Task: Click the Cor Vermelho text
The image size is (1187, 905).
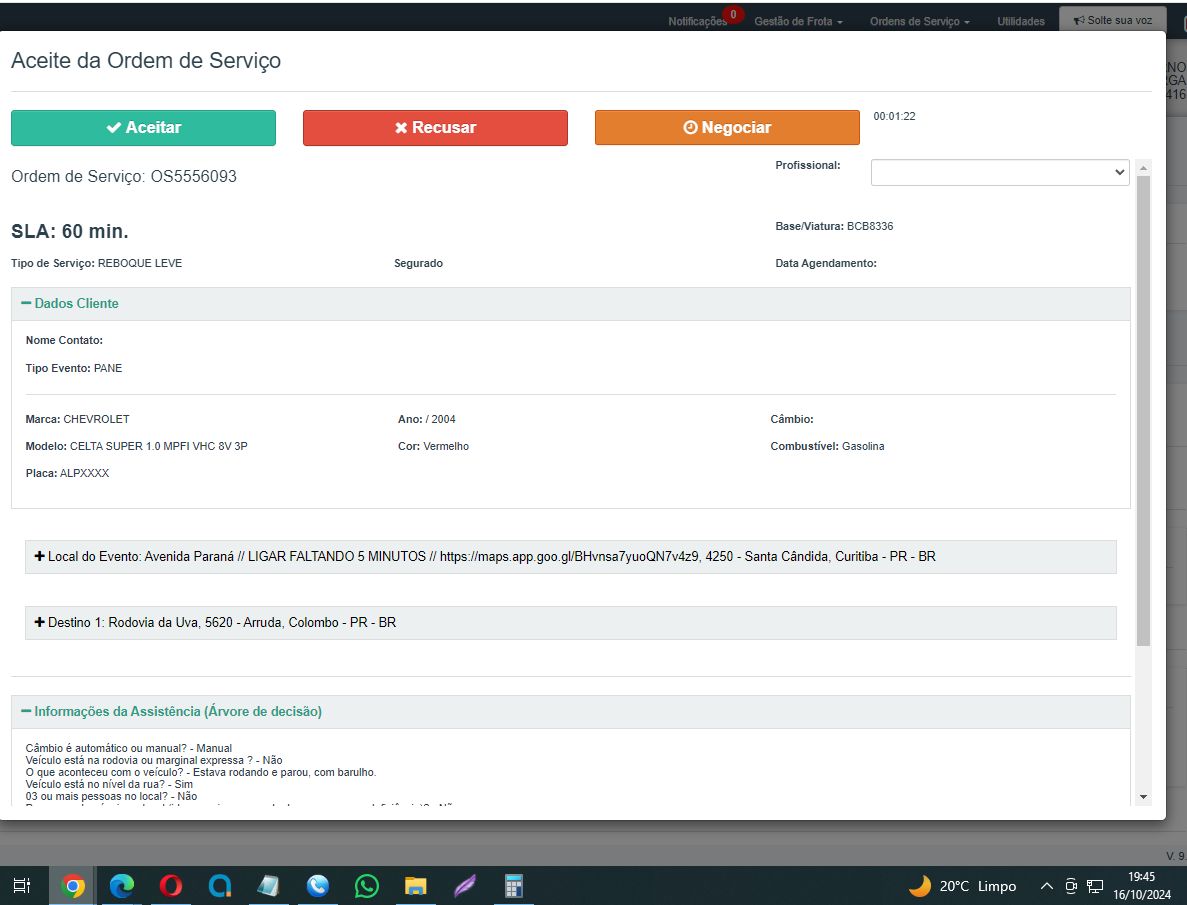Action: tap(434, 447)
